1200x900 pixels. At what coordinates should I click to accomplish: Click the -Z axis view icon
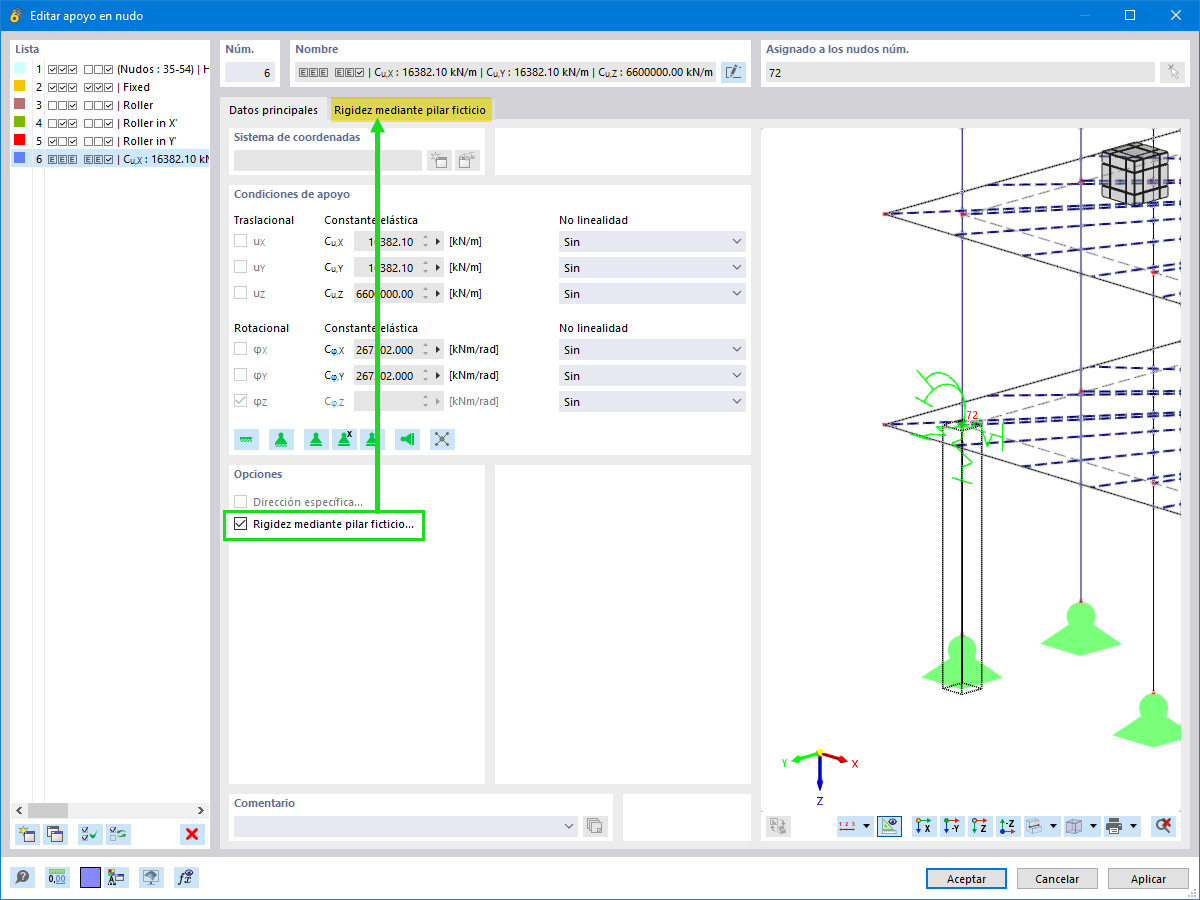pos(1008,826)
